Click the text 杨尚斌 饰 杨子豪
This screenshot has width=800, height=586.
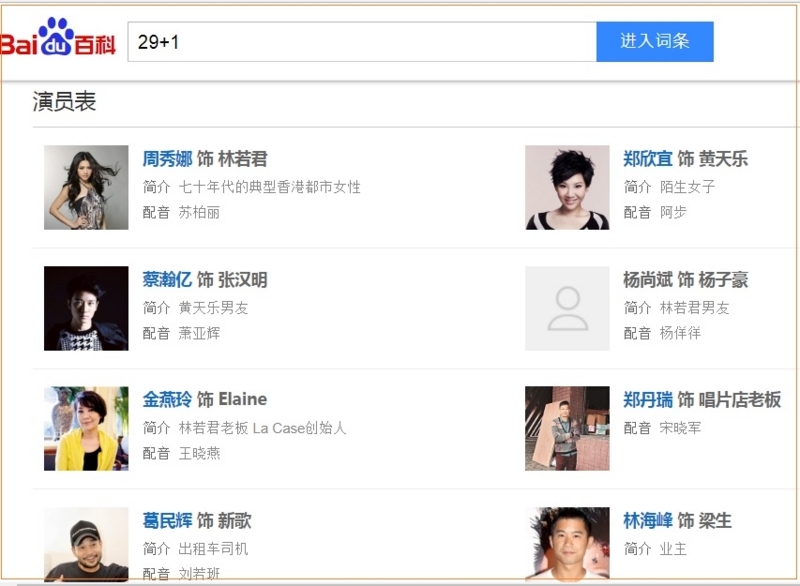coord(685,279)
